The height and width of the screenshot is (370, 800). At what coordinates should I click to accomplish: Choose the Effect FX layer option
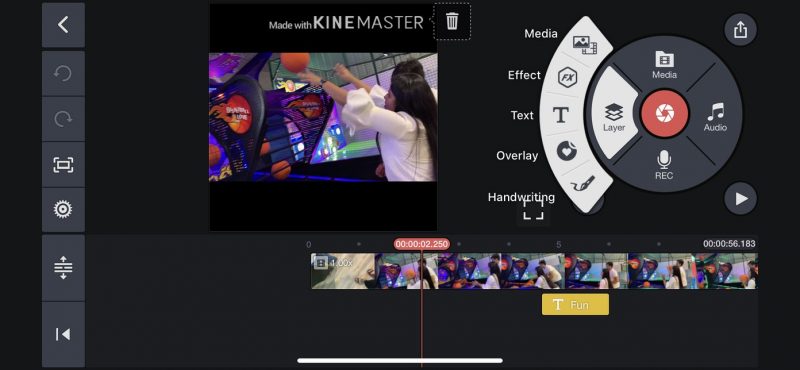click(567, 78)
